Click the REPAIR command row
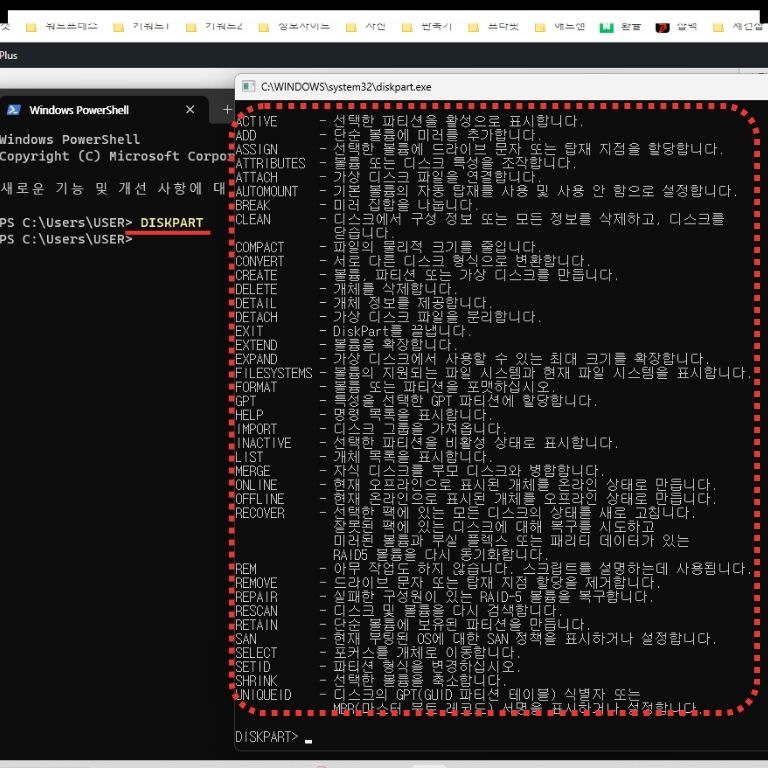Image resolution: width=768 pixels, height=768 pixels. [x=444, y=597]
